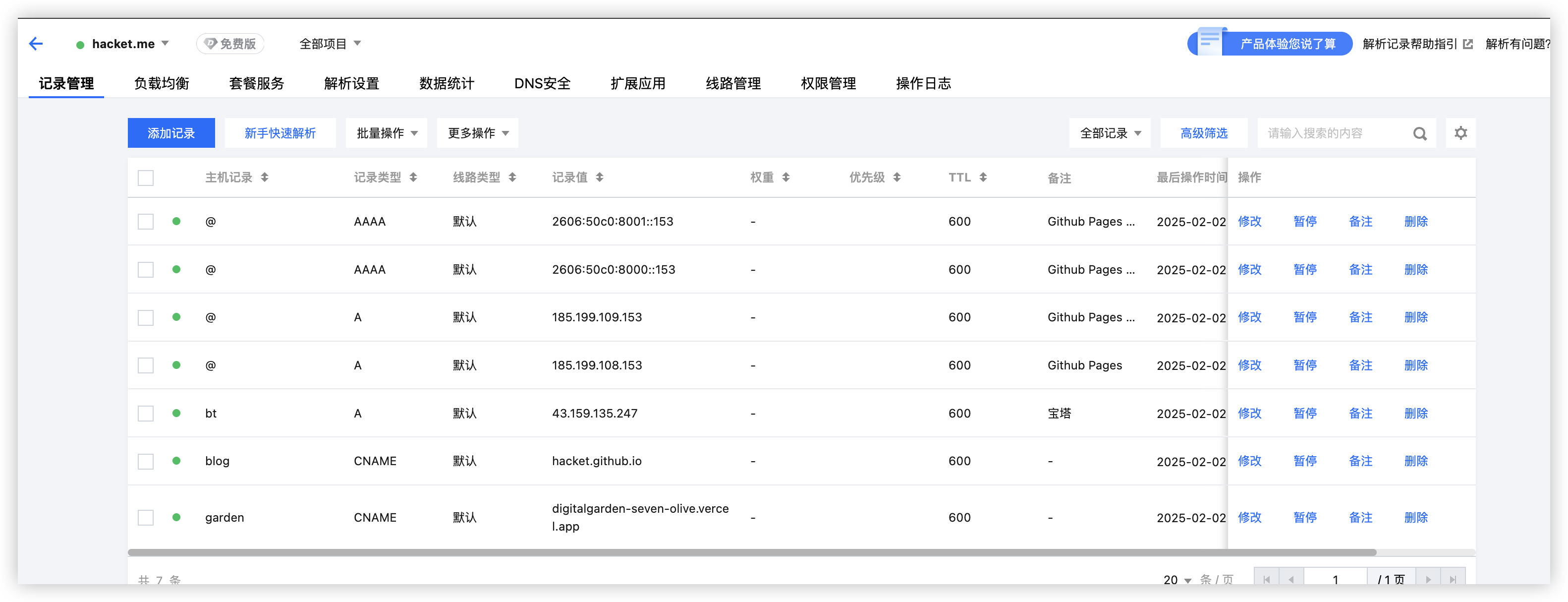
Task: Open the 全部记录 filter dropdown
Action: (x=1109, y=133)
